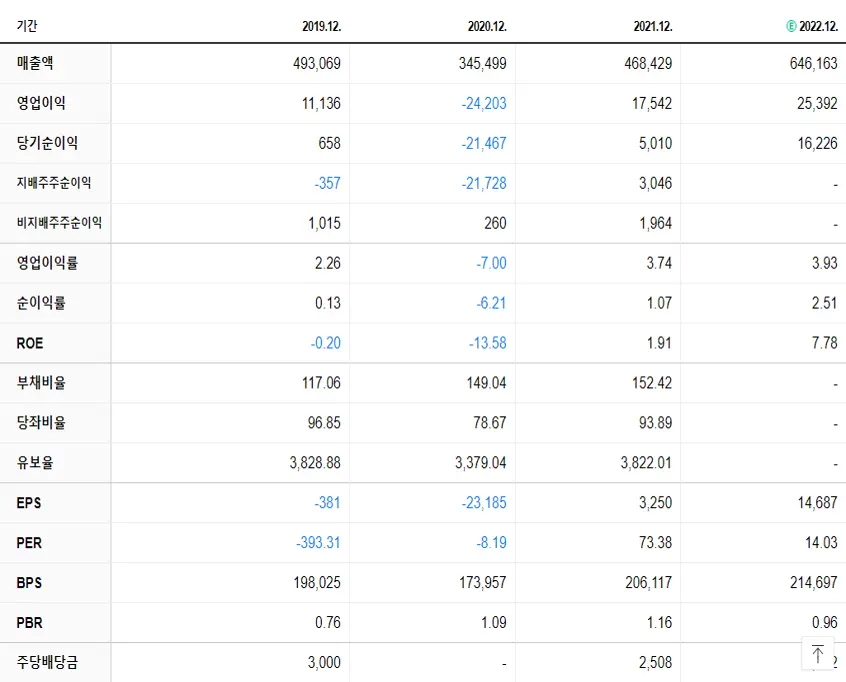Click the PBR value 0.96

point(825,623)
